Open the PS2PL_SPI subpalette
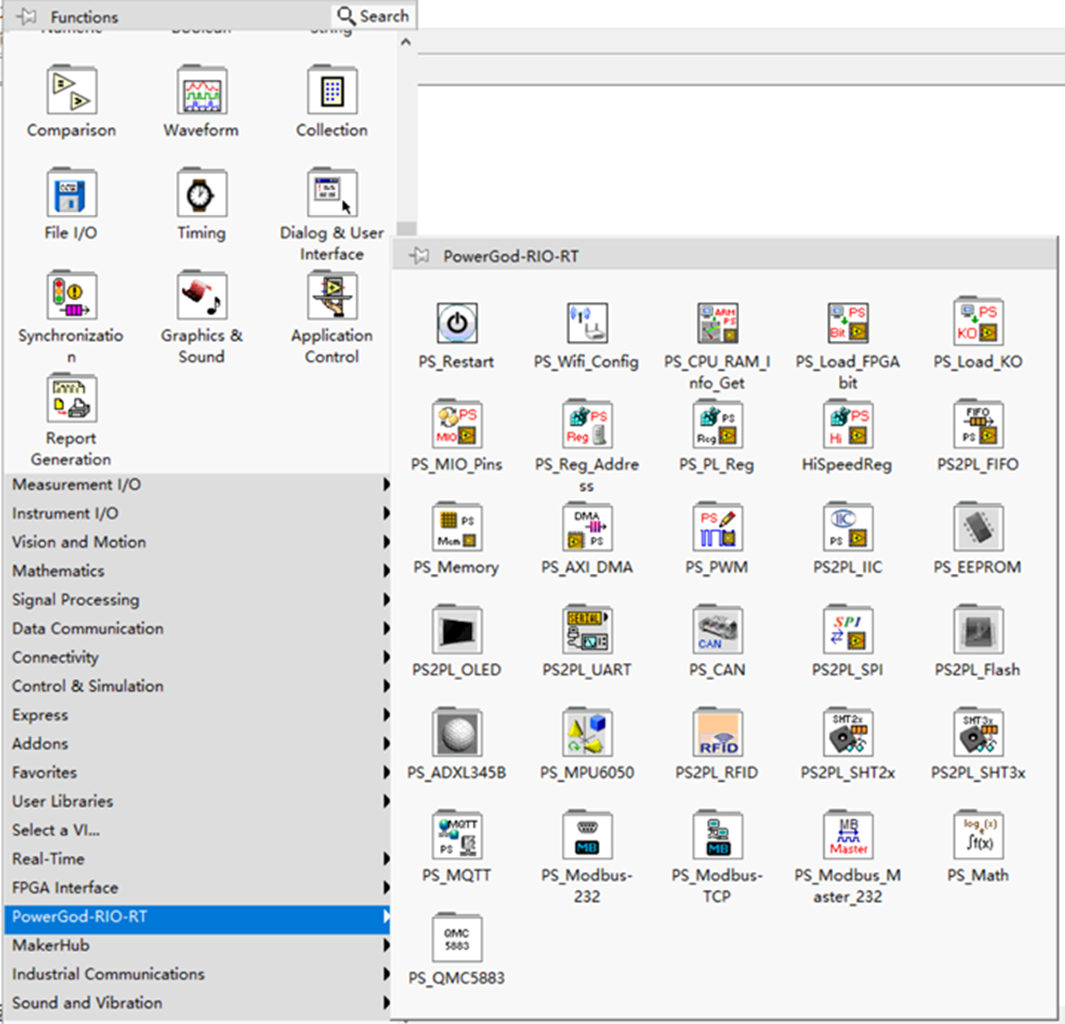Screen dimensions: 1065x1024 tap(848, 629)
